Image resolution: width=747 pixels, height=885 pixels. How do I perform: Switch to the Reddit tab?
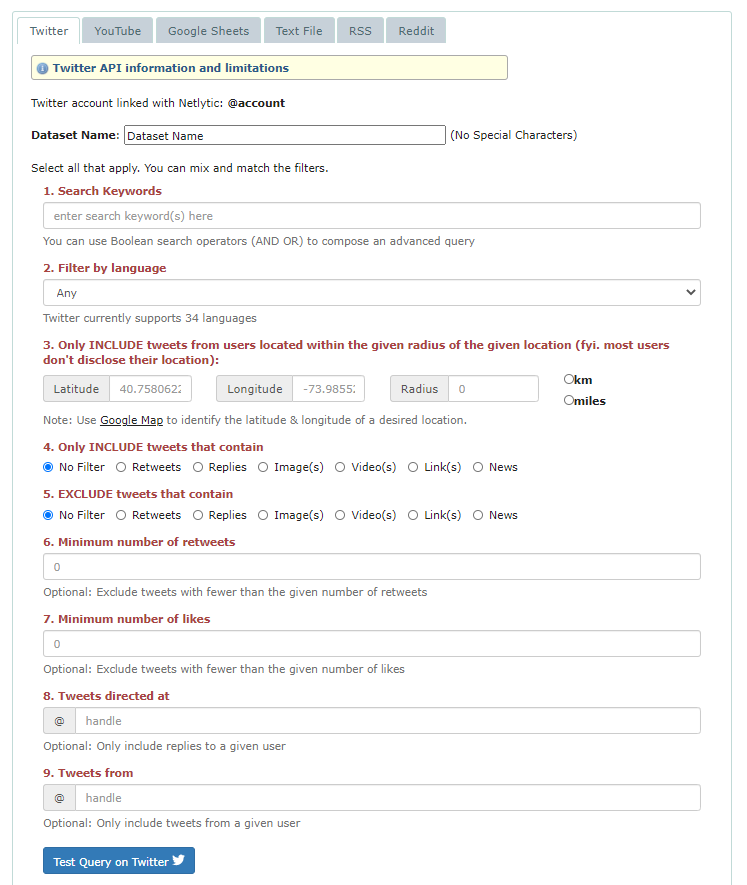(416, 31)
